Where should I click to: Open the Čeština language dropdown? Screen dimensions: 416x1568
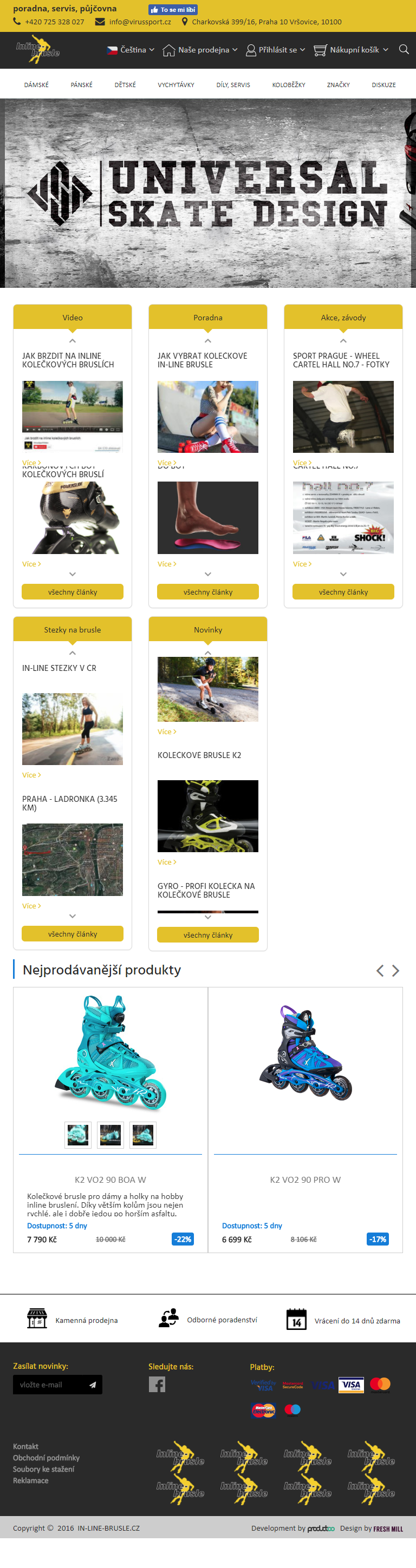131,50
